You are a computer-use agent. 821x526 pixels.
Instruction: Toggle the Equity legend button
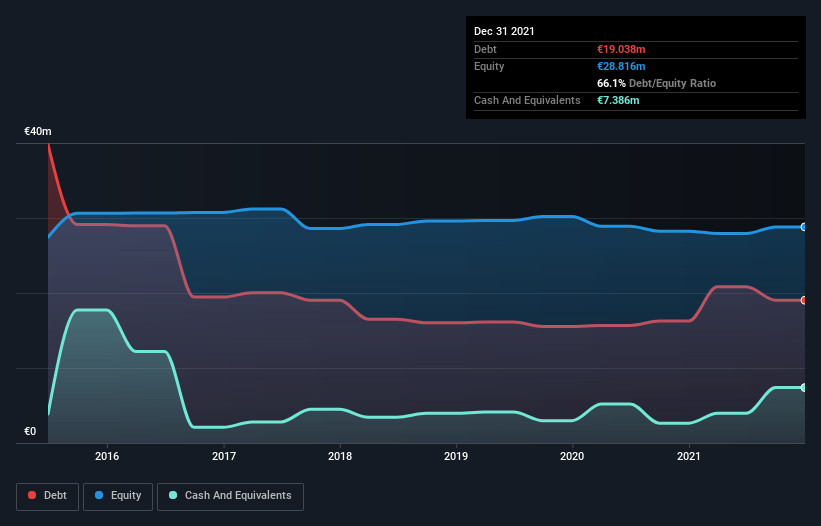(118, 496)
